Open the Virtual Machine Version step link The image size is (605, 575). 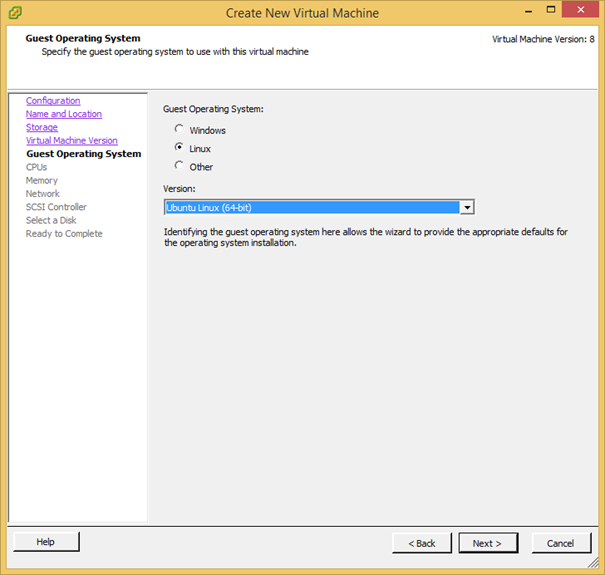tap(72, 140)
